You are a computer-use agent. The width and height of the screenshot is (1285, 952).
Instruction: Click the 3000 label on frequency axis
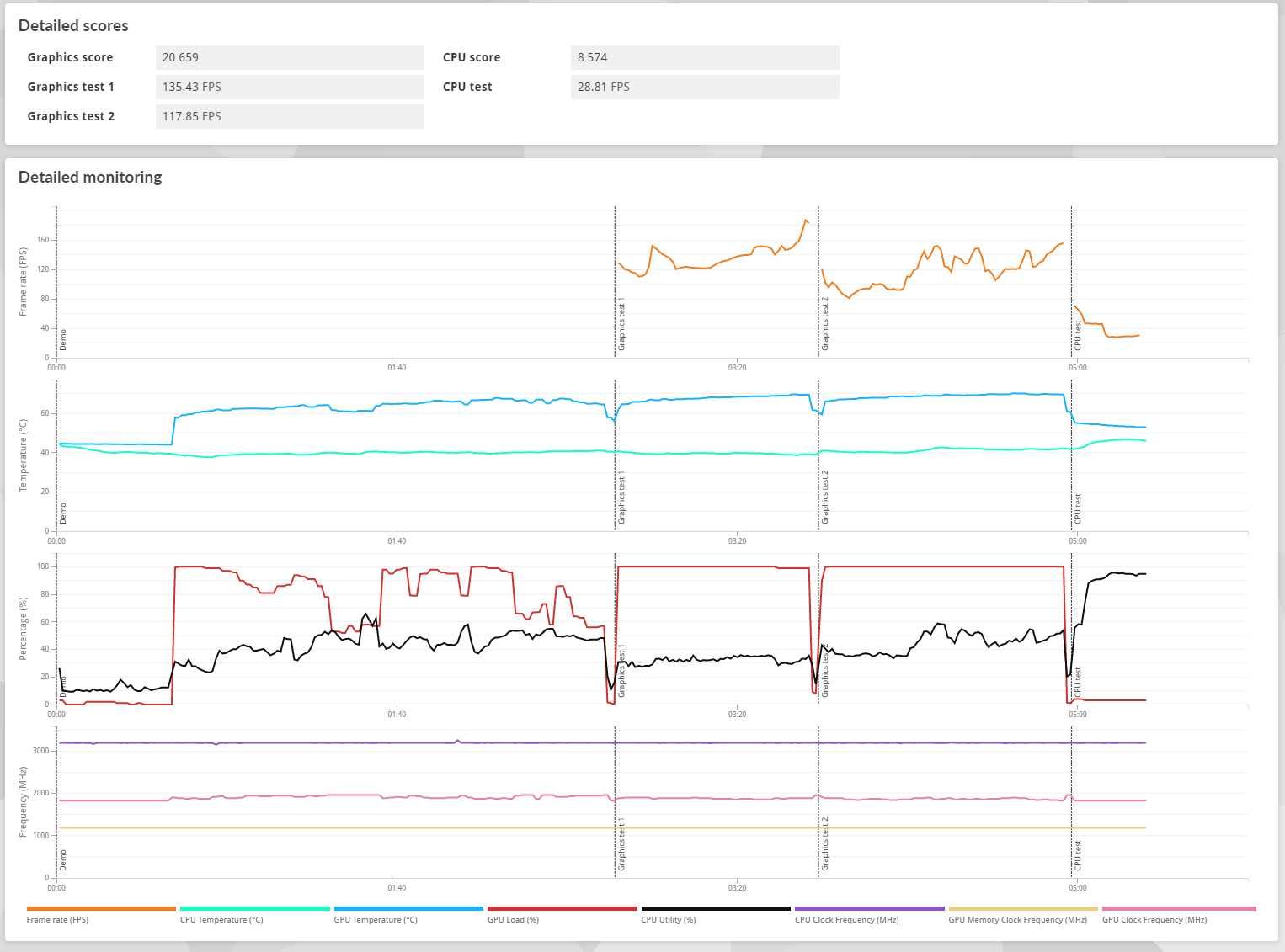40,751
